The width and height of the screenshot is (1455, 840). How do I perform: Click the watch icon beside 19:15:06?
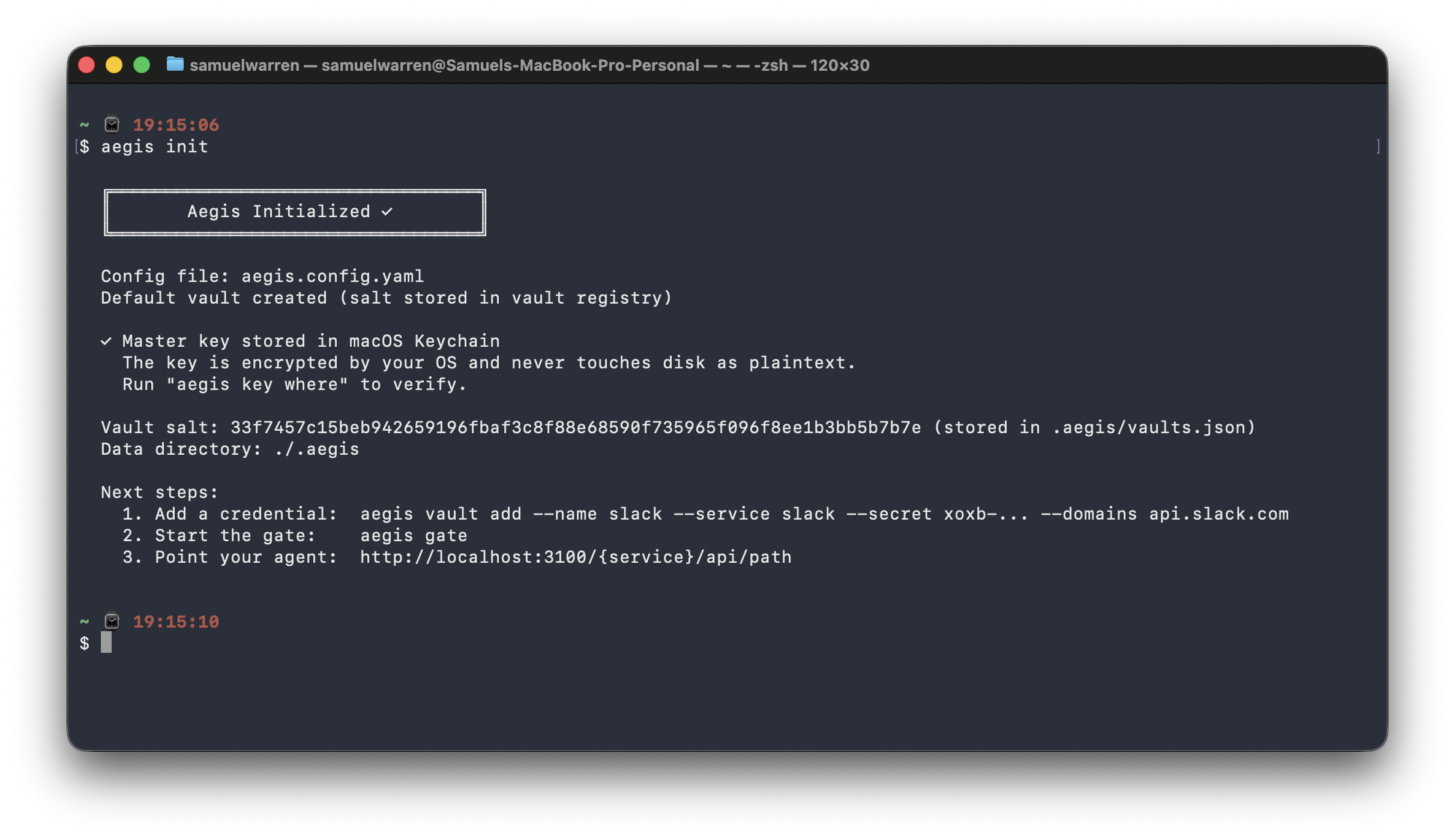112,124
